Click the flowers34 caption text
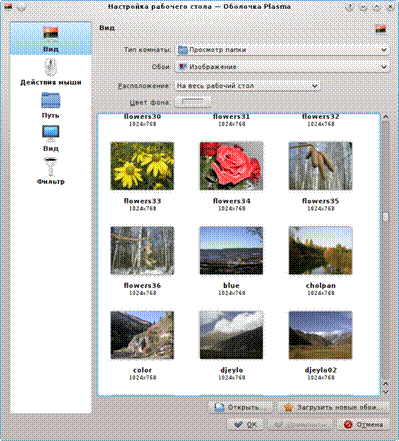 pyautogui.click(x=231, y=201)
